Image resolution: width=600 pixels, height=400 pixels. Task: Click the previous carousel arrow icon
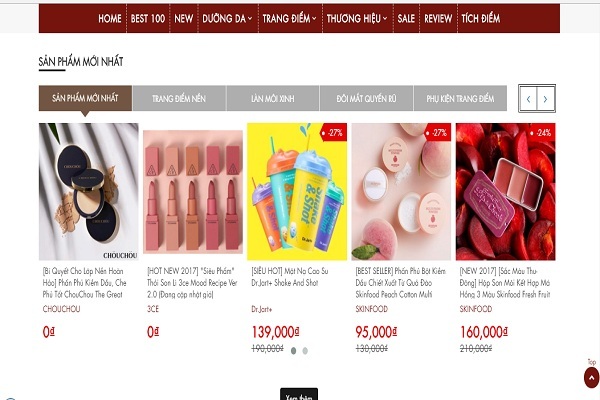point(528,99)
